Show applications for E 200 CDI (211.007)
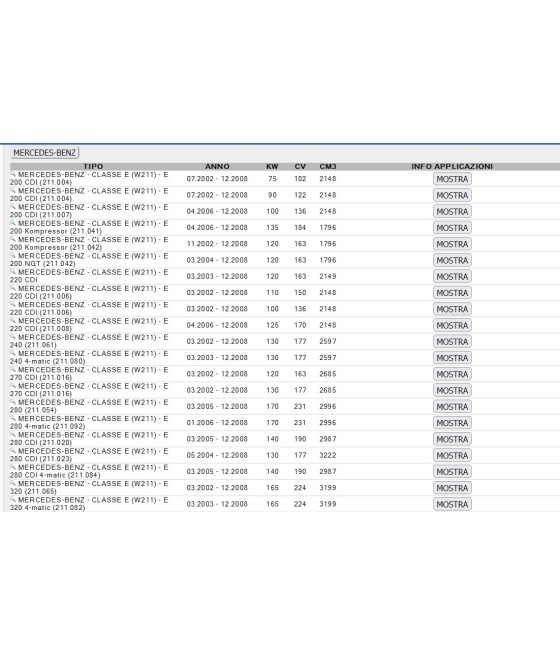The height and width of the screenshot is (655, 560). click(452, 211)
